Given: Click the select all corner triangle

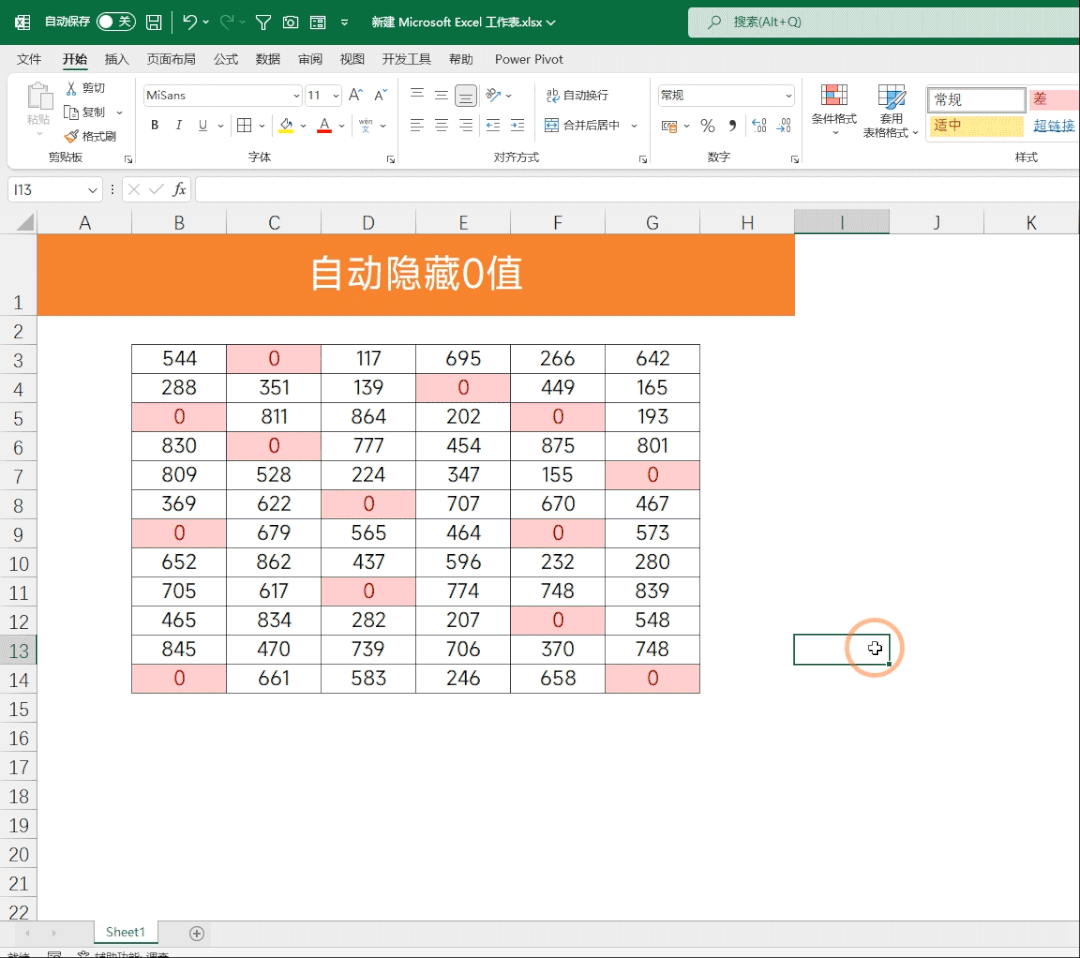Looking at the screenshot, I should 25,222.
